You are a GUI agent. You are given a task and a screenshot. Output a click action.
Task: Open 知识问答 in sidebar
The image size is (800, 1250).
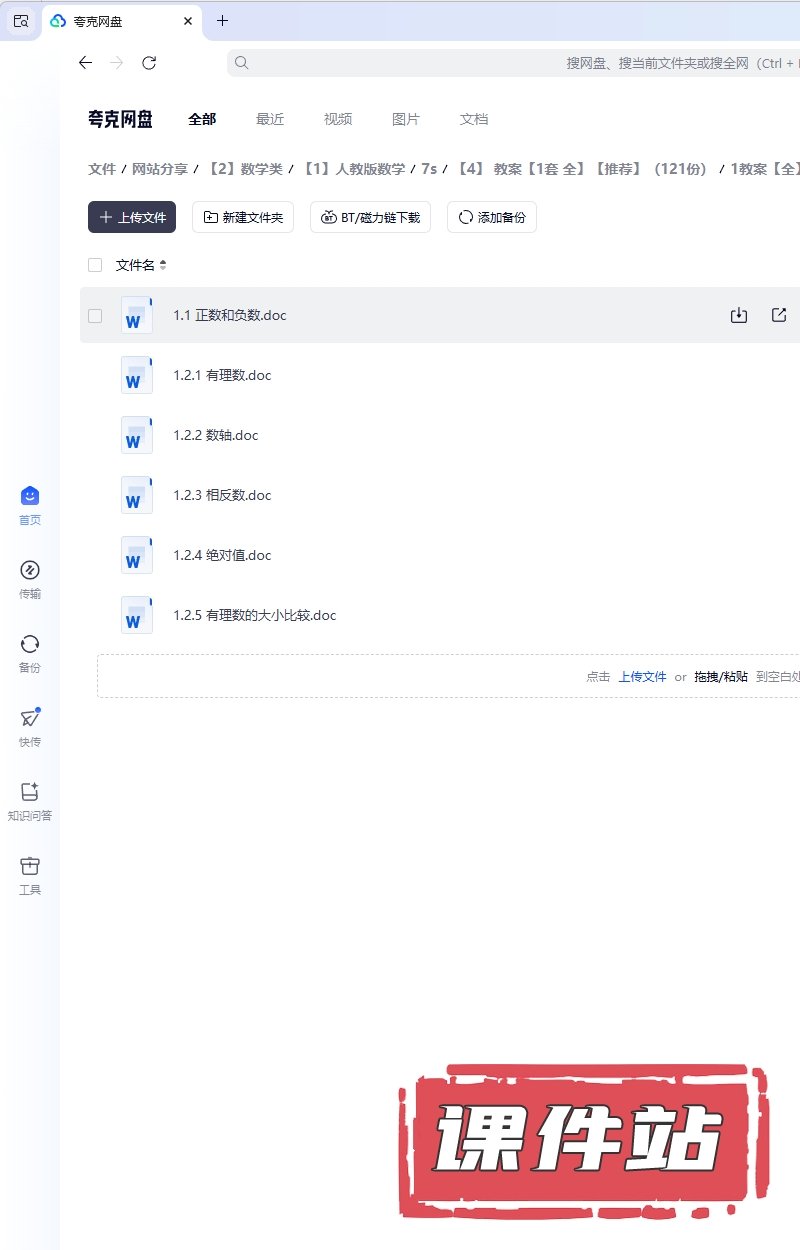[x=30, y=801]
